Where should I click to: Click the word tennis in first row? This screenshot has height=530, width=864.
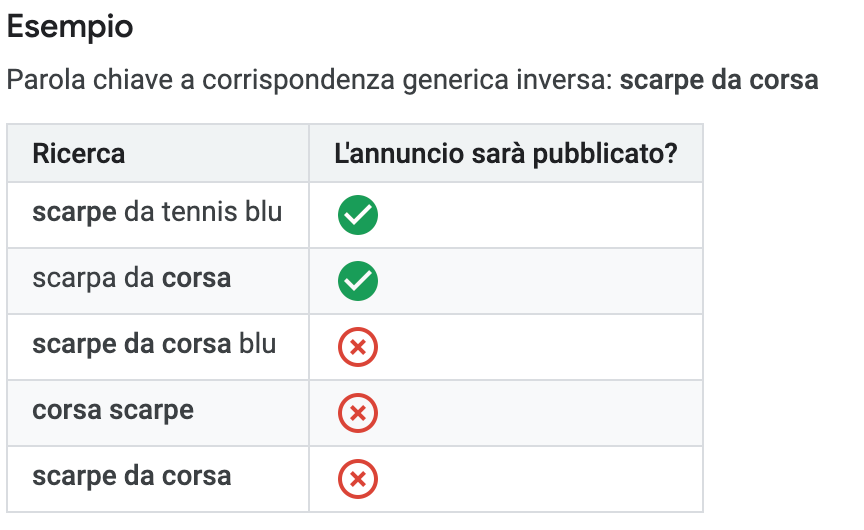(x=199, y=212)
